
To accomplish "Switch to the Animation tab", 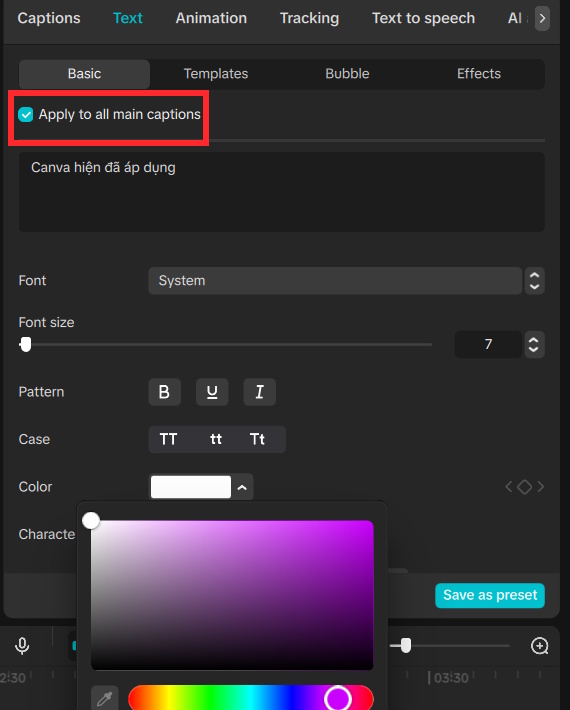I will pos(211,18).
